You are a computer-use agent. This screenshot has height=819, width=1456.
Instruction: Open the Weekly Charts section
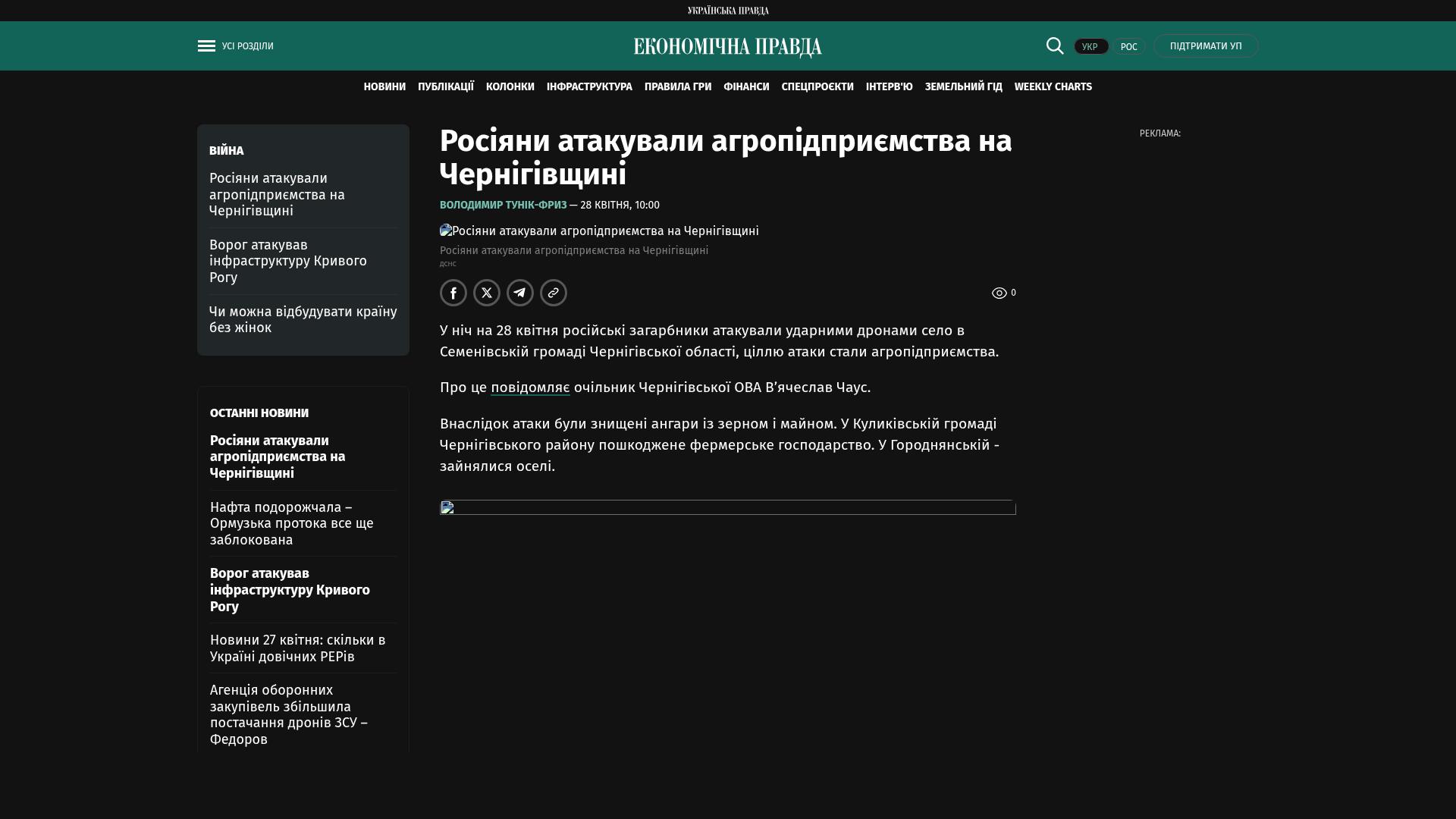[1053, 86]
